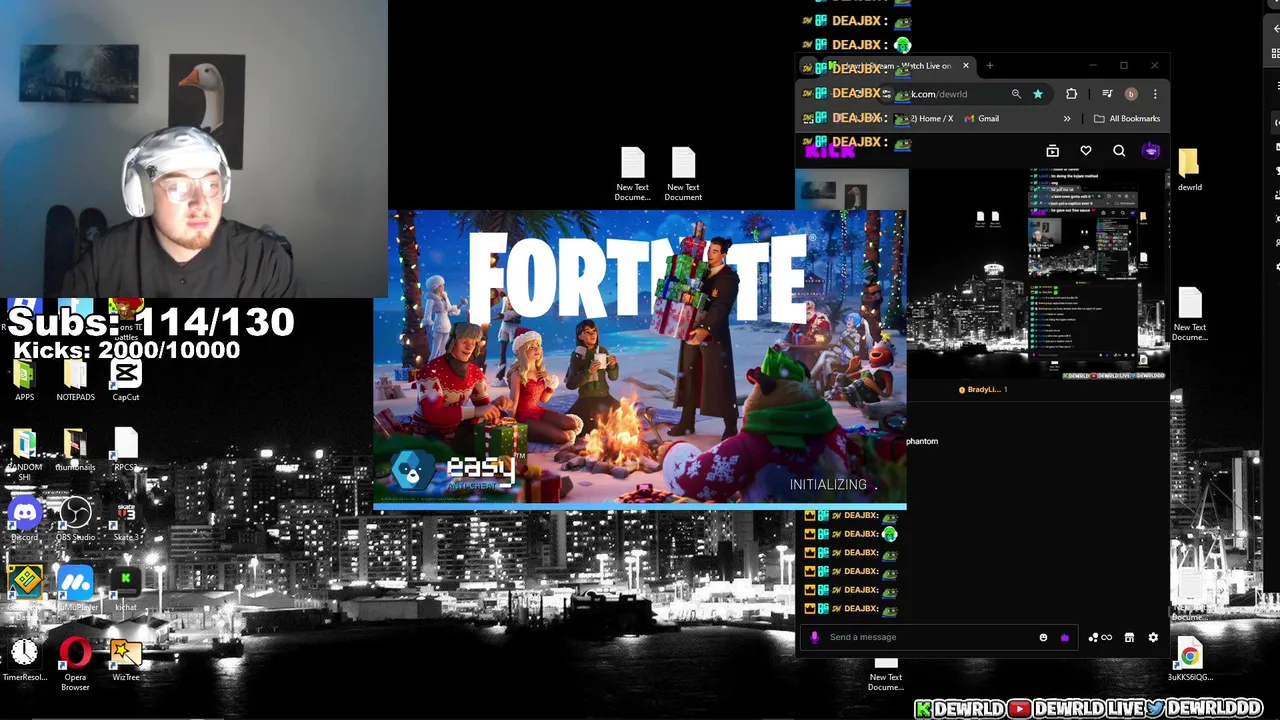The image size is (1280, 720).
Task: Launch the WizTree shortcut
Action: 126,660
